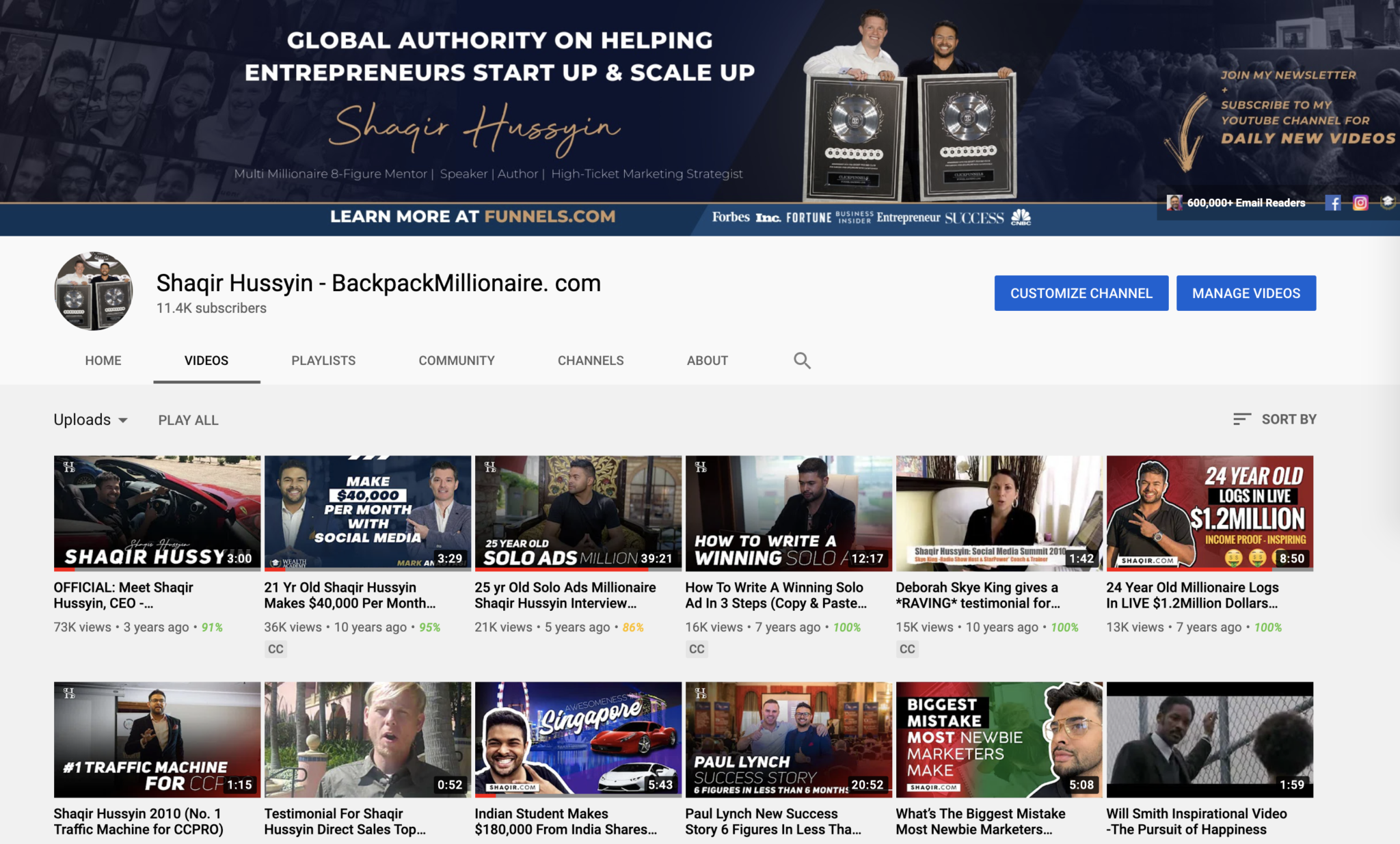The image size is (1400, 844).
Task: Click the channel profile avatar
Action: (x=94, y=291)
